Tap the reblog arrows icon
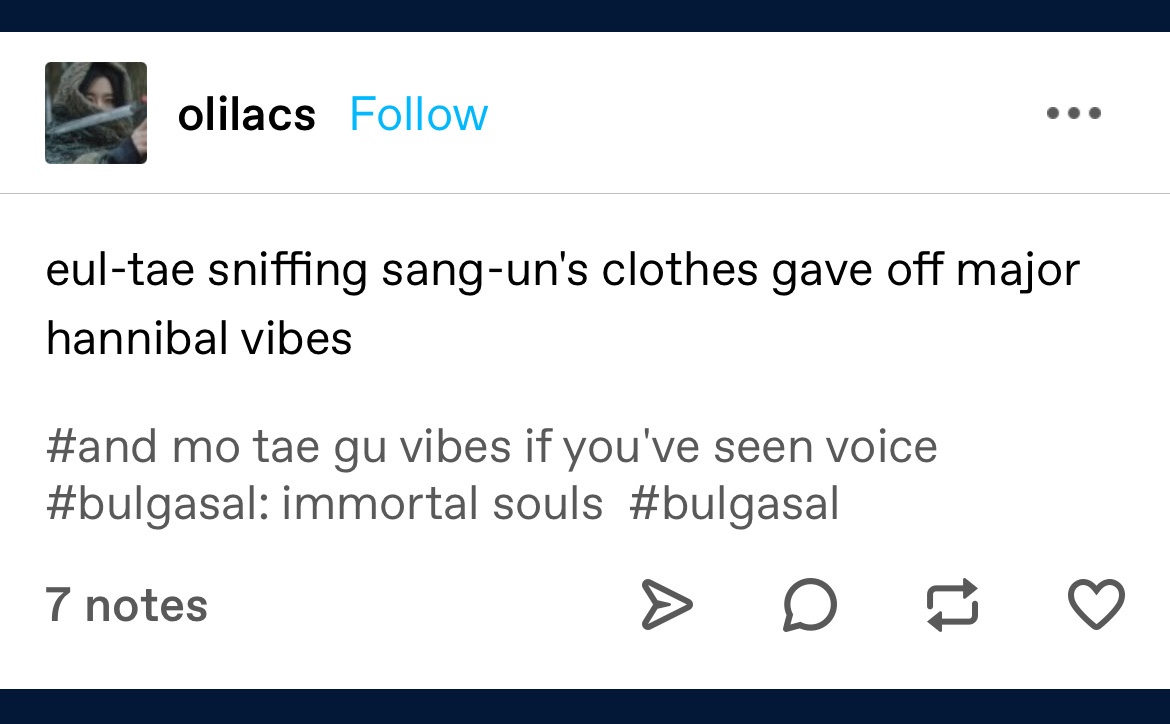This screenshot has height=724, width=1170. coord(952,606)
